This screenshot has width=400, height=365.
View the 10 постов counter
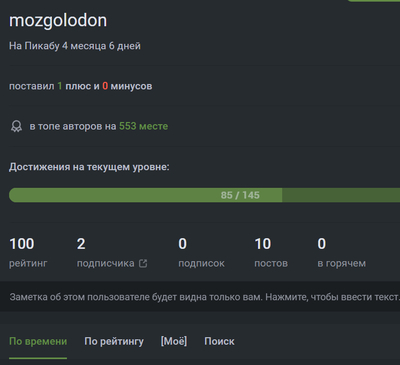(x=271, y=252)
